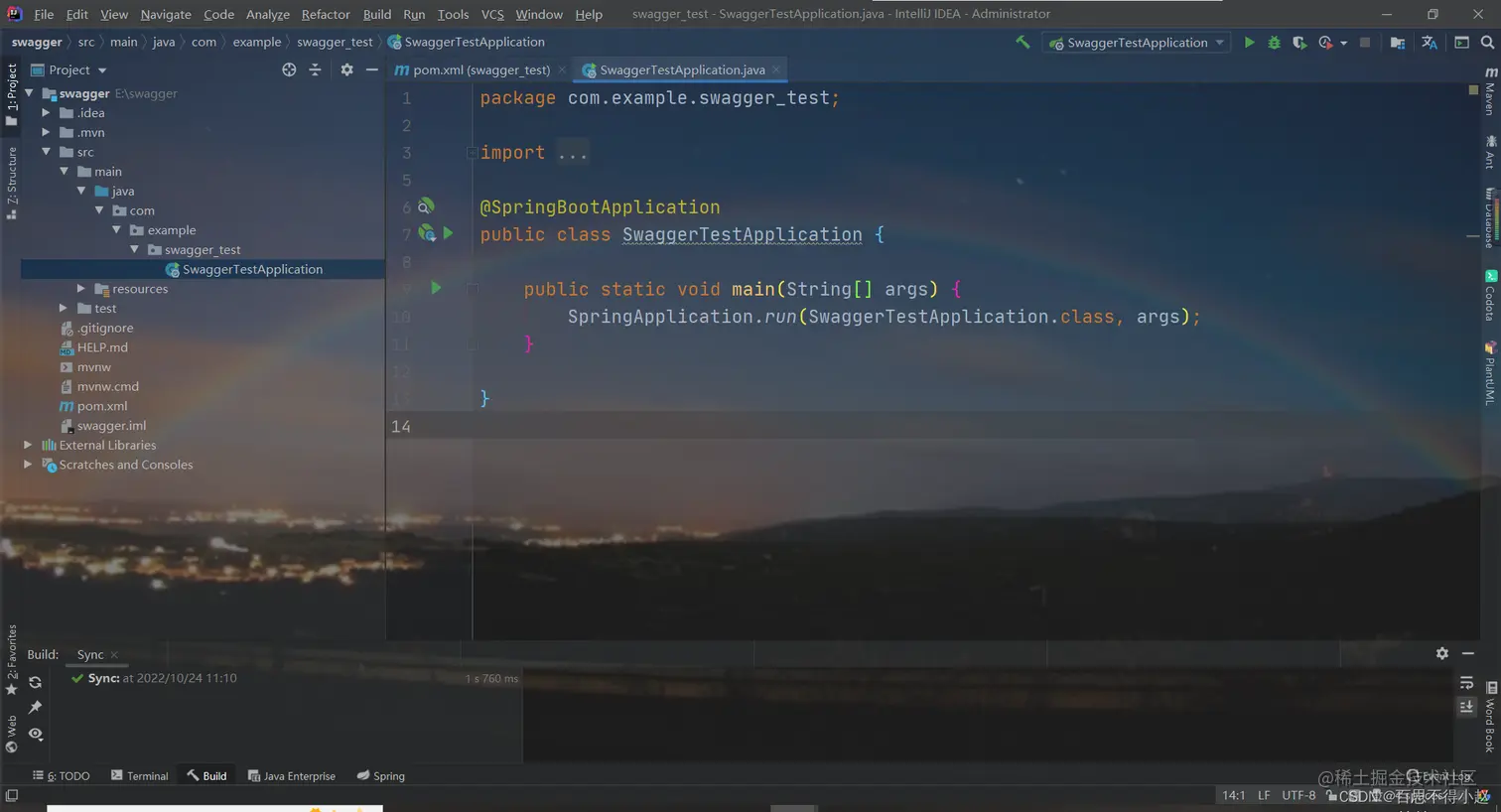Screen dimensions: 1501x812
Task: Click the Reload sync icon in Build panel
Action: 35,682
